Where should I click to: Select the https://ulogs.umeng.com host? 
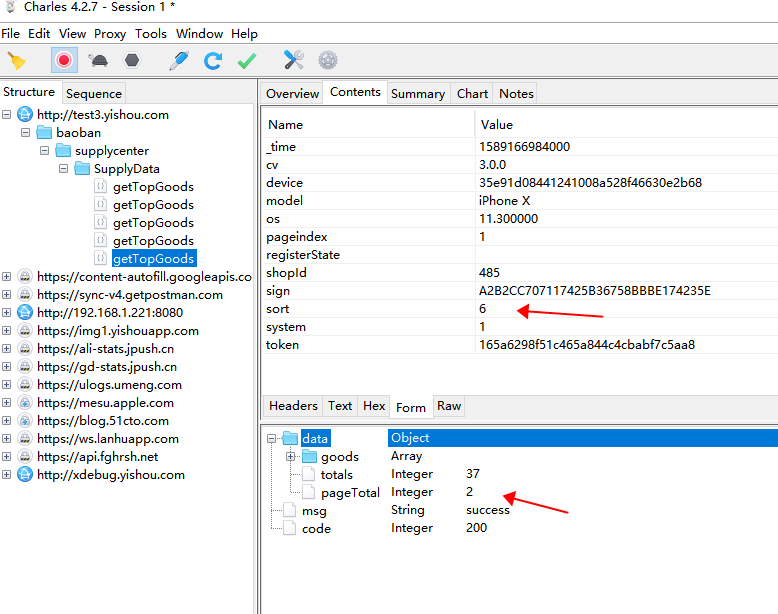(109, 385)
